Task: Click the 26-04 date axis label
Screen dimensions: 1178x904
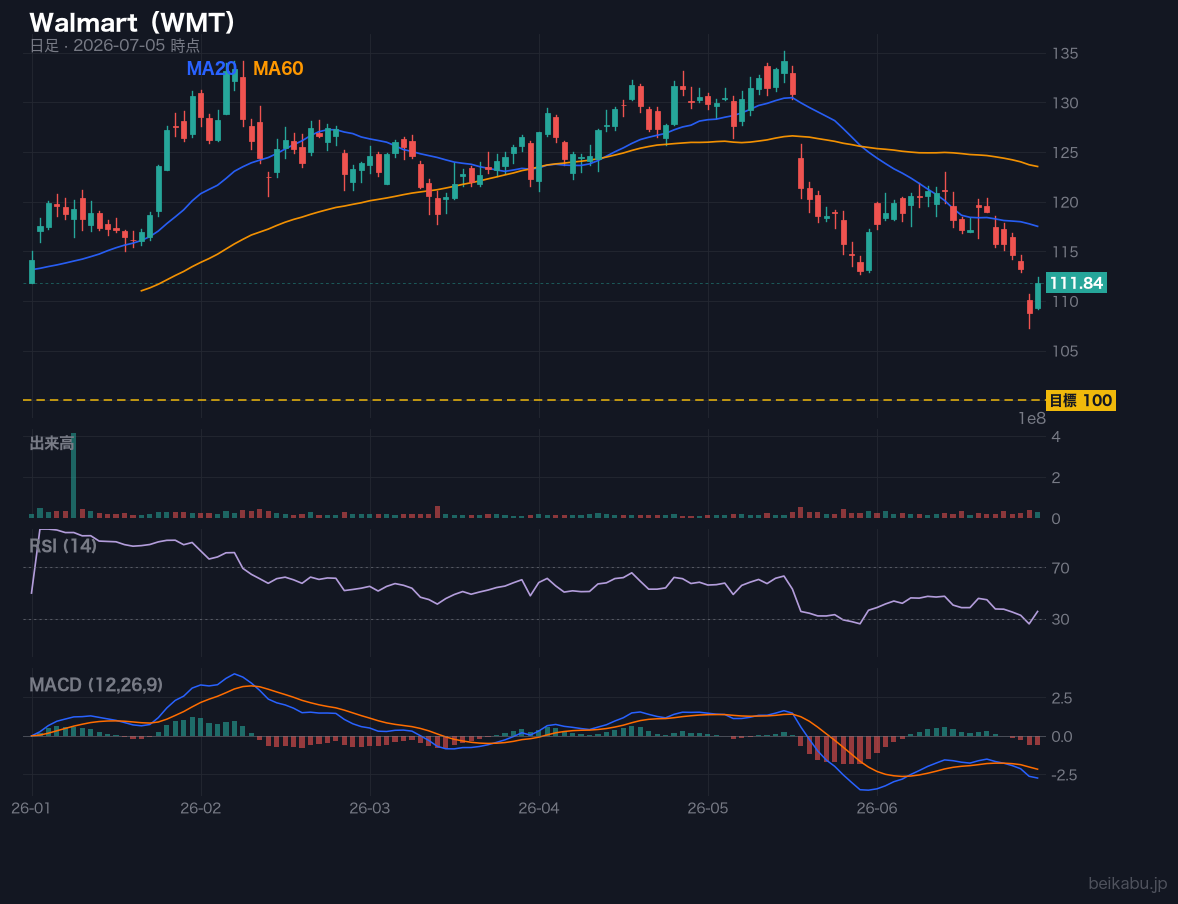Action: click(x=539, y=809)
